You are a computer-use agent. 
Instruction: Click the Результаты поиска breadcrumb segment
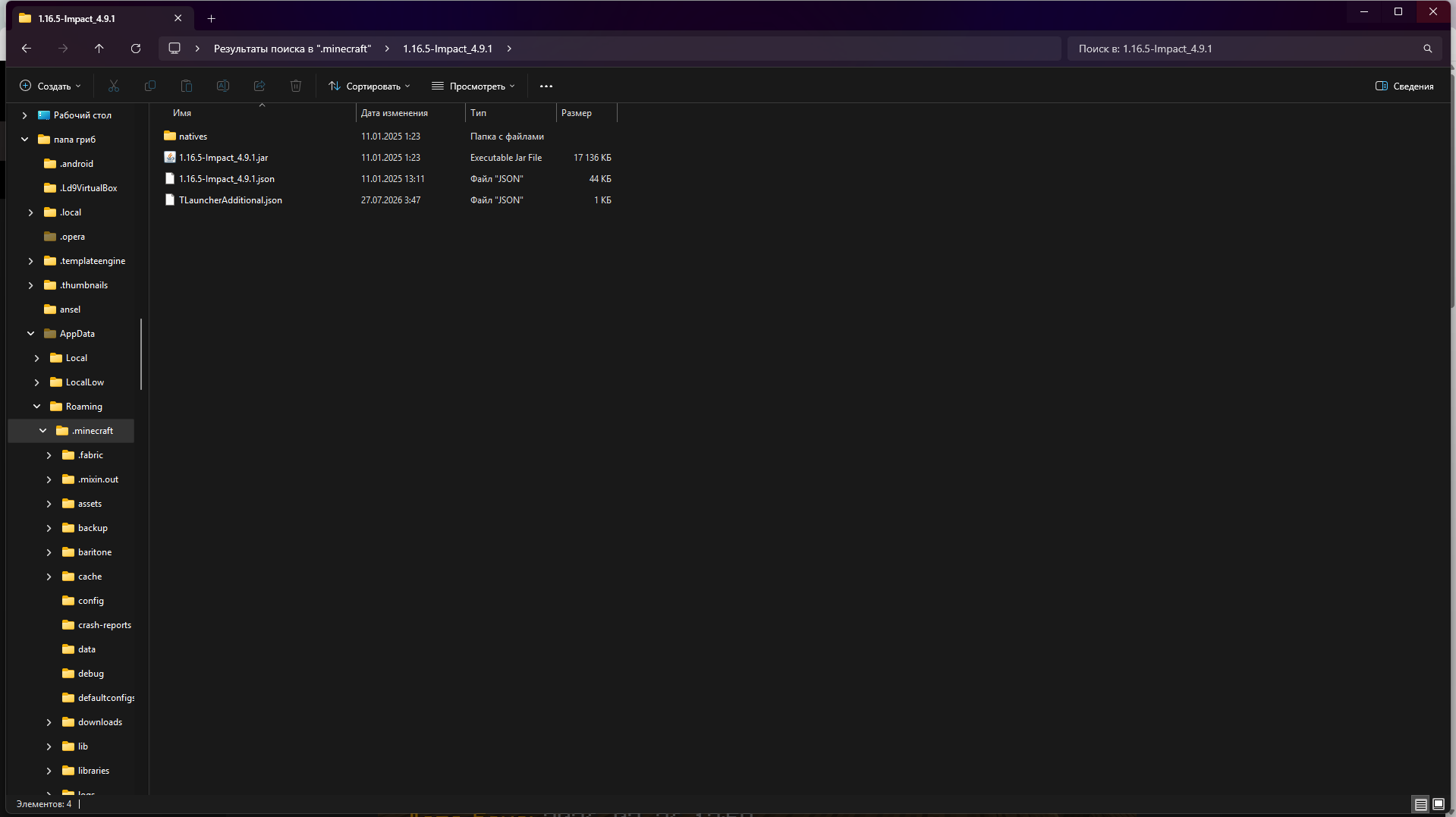[292, 49]
